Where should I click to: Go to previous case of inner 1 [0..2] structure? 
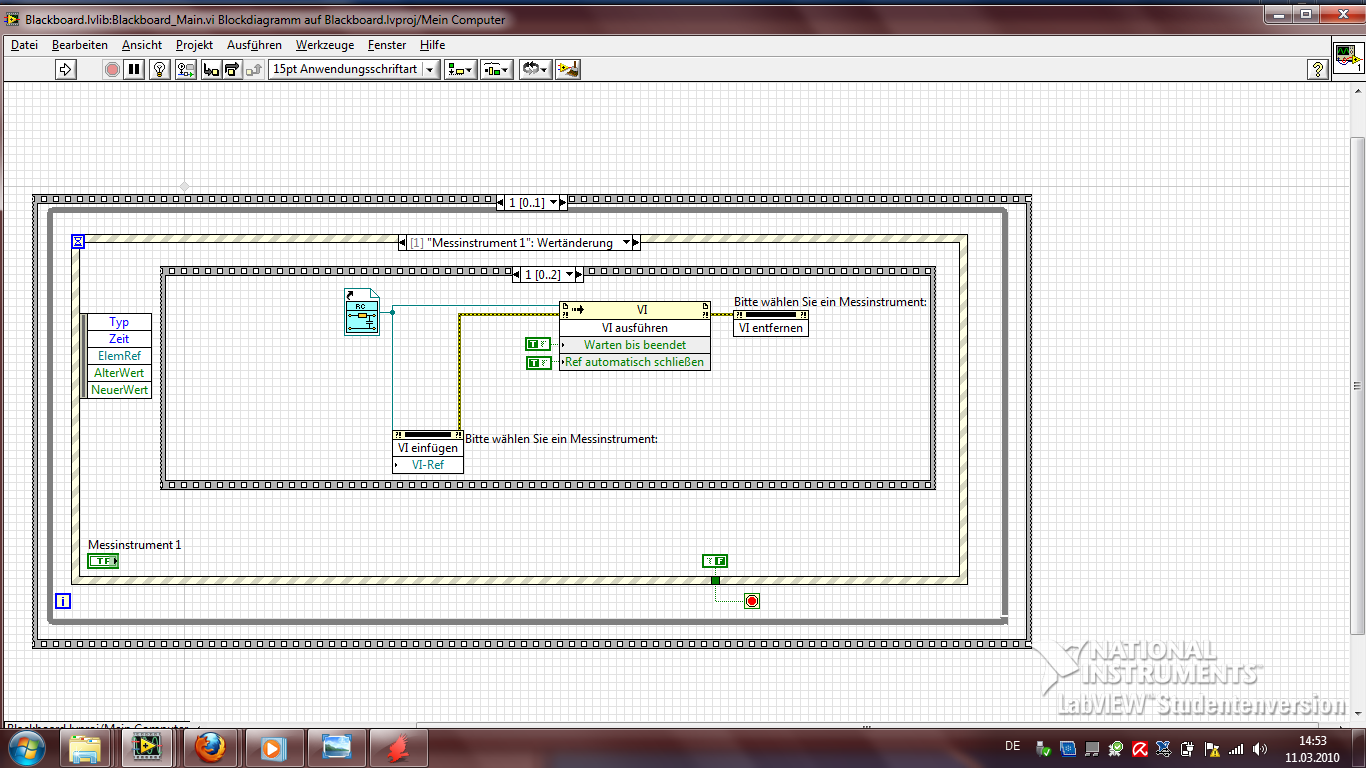pos(517,274)
